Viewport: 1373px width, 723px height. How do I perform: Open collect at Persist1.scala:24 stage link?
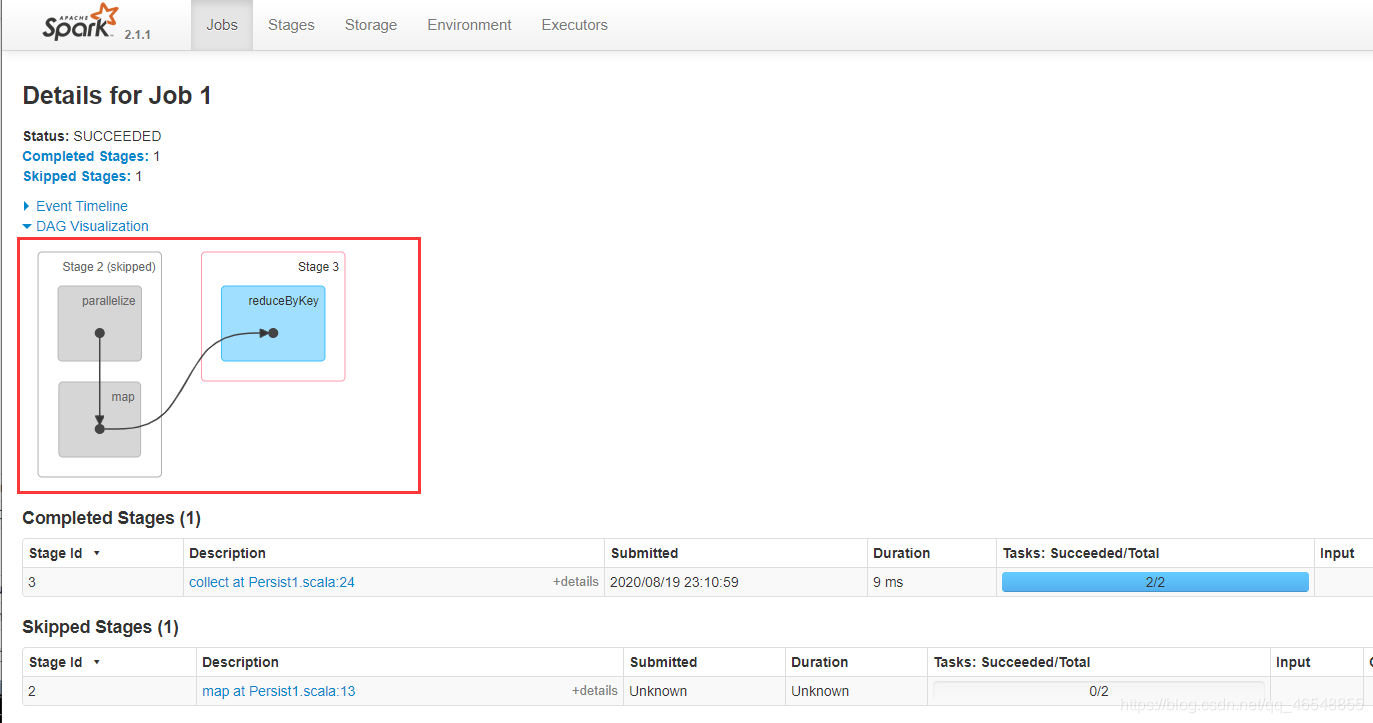272,582
